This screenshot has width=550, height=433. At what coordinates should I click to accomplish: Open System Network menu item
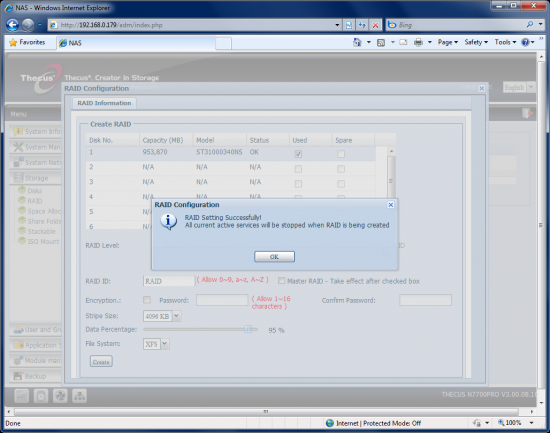[36, 162]
